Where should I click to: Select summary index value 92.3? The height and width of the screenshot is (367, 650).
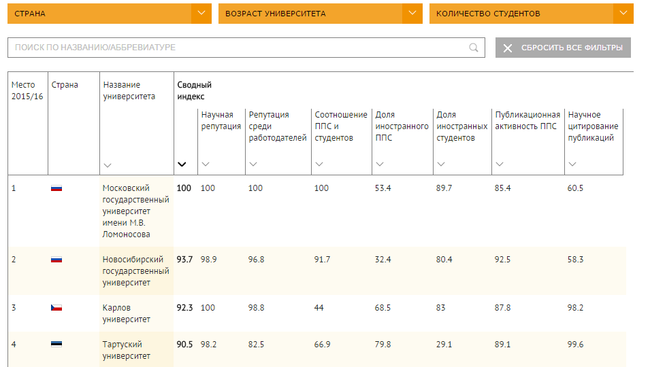pyautogui.click(x=184, y=308)
